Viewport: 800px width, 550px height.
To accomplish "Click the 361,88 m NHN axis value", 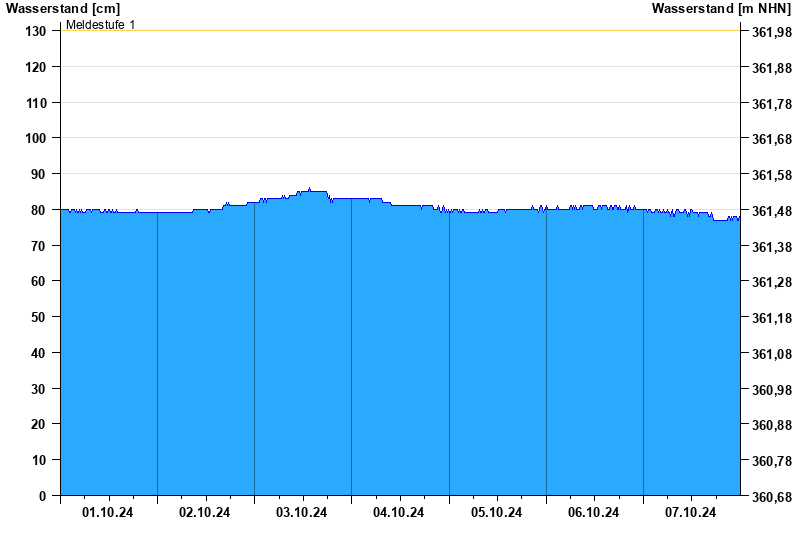I will pyautogui.click(x=772, y=68).
